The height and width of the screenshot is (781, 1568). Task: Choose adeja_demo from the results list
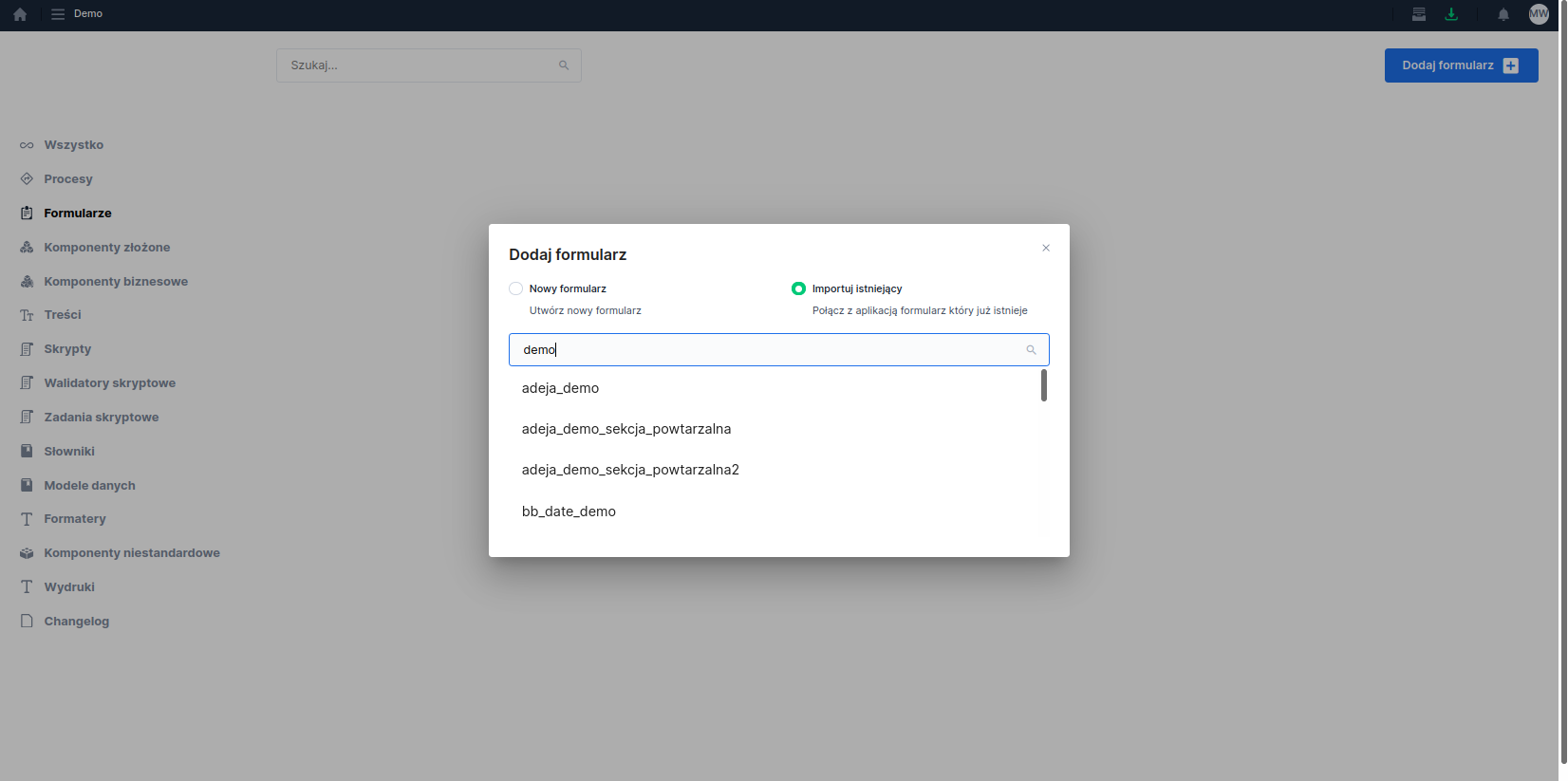pyautogui.click(x=560, y=388)
